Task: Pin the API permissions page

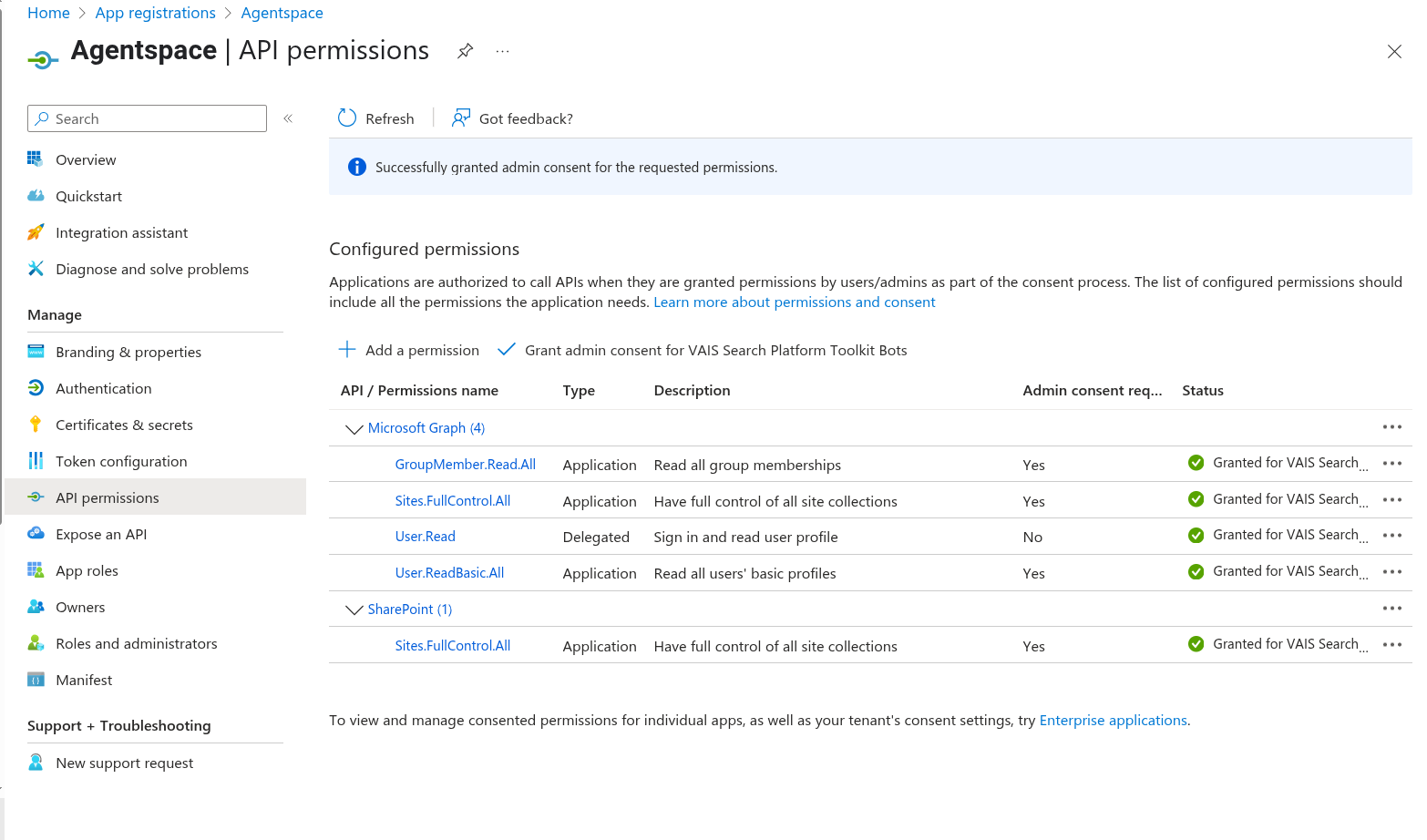Action: [x=465, y=51]
